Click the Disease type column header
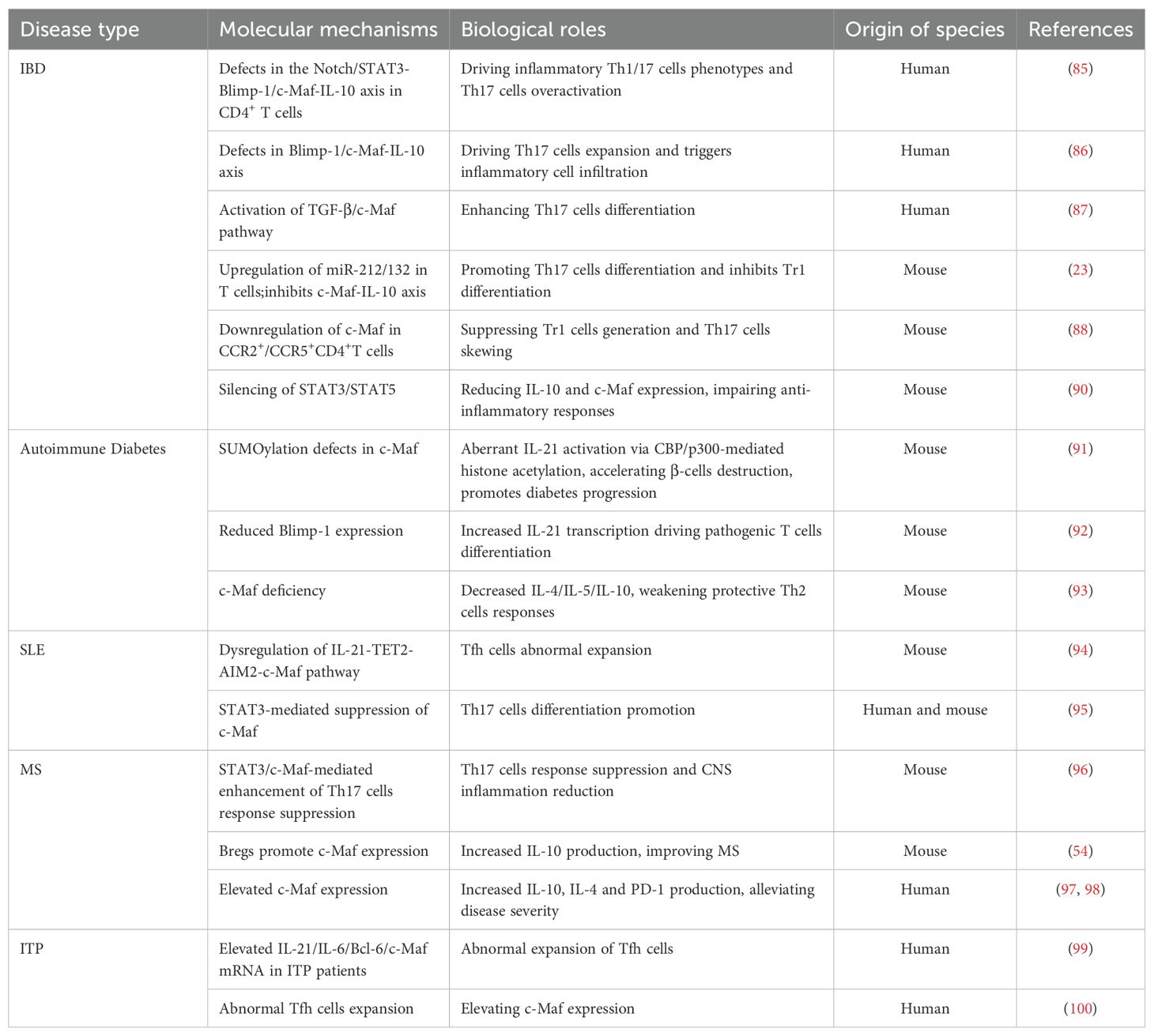 coord(79,30)
